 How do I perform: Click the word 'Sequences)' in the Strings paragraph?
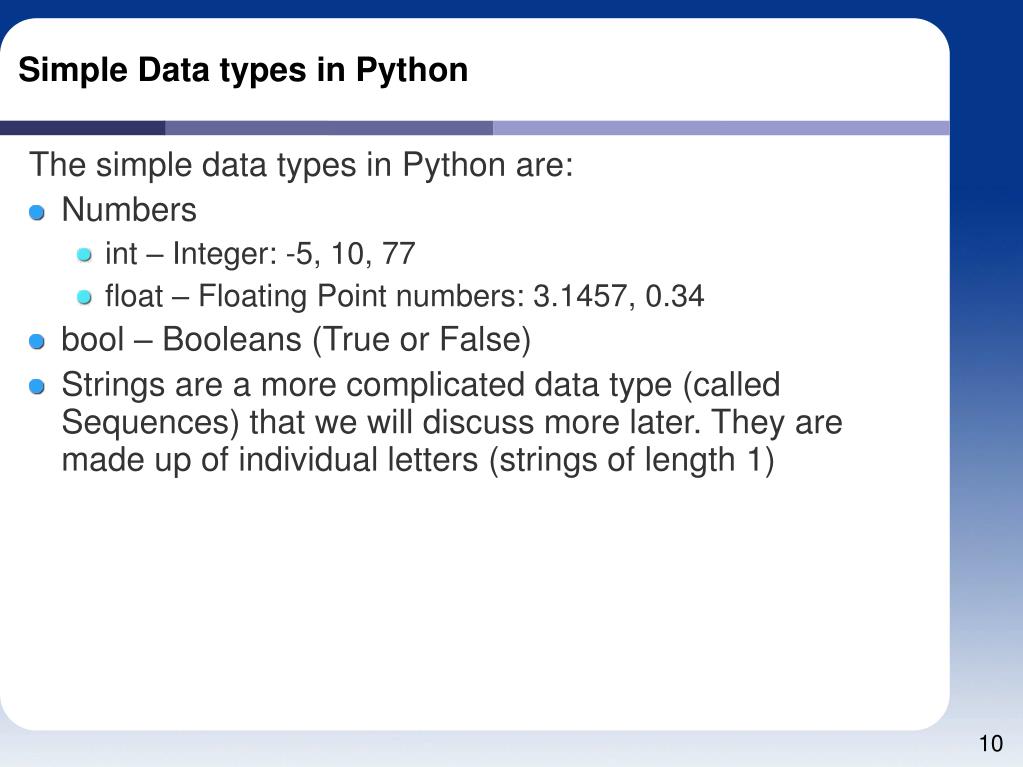(x=151, y=423)
